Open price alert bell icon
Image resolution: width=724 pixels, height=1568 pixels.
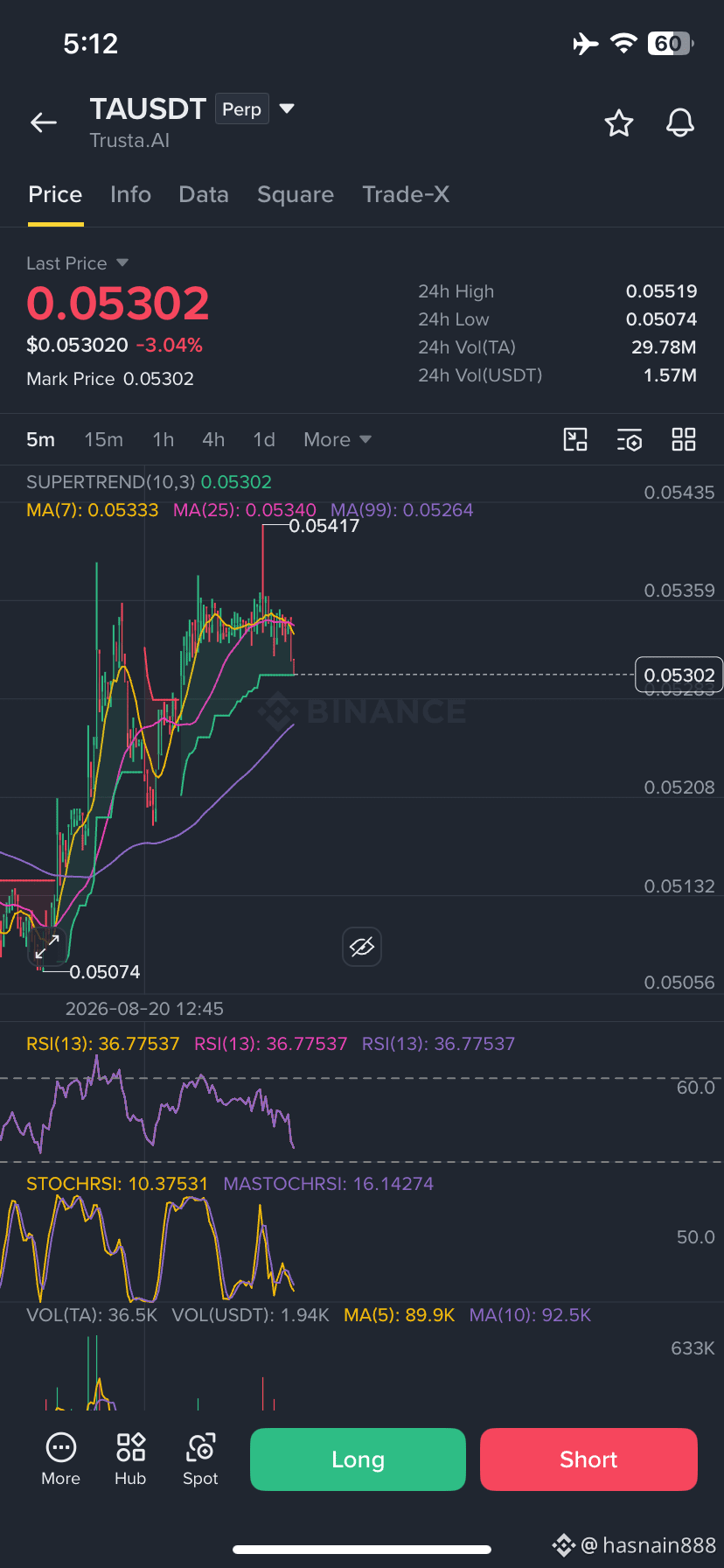pyautogui.click(x=680, y=123)
